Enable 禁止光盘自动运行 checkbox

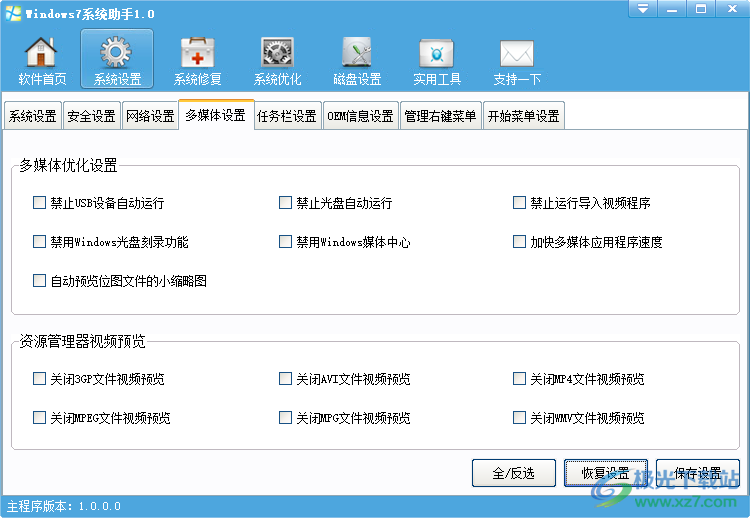point(285,203)
